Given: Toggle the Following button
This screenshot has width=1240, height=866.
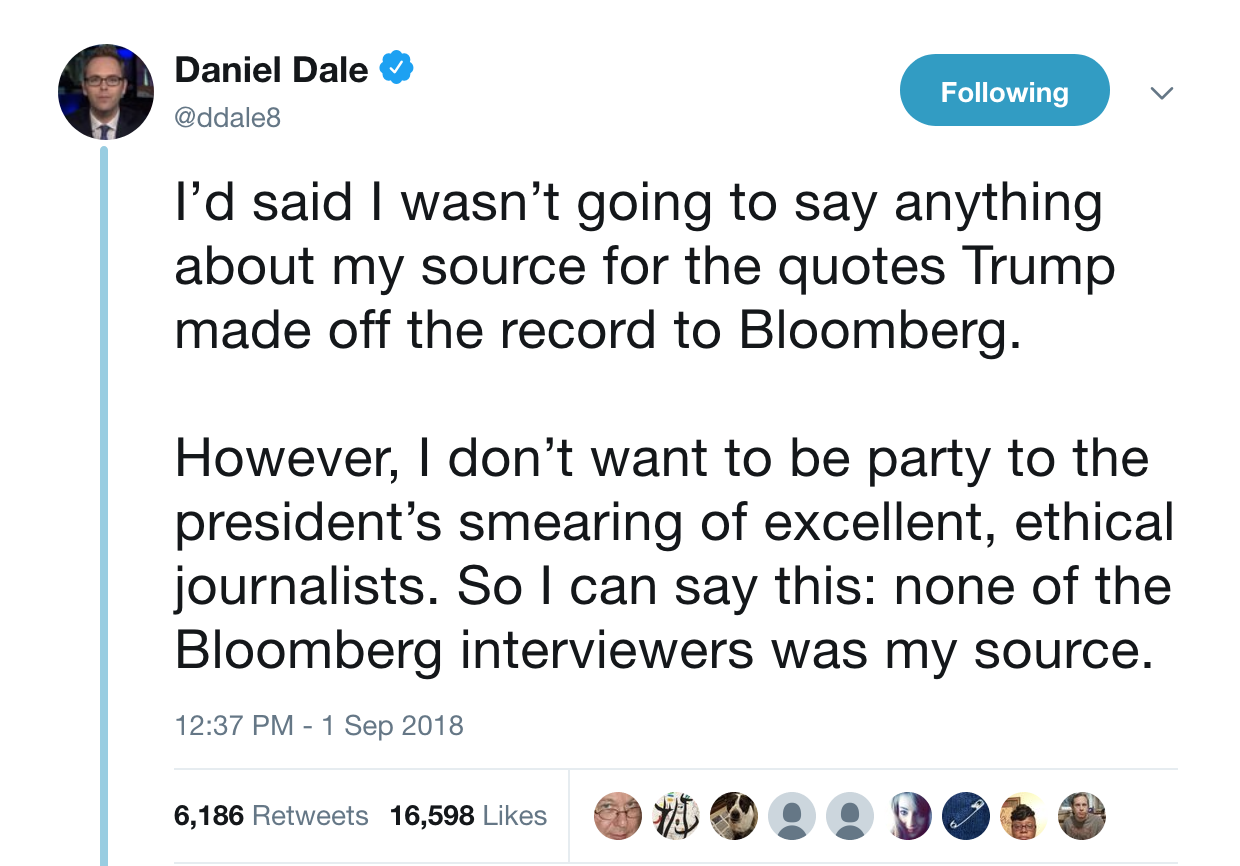Looking at the screenshot, I should click(1004, 92).
